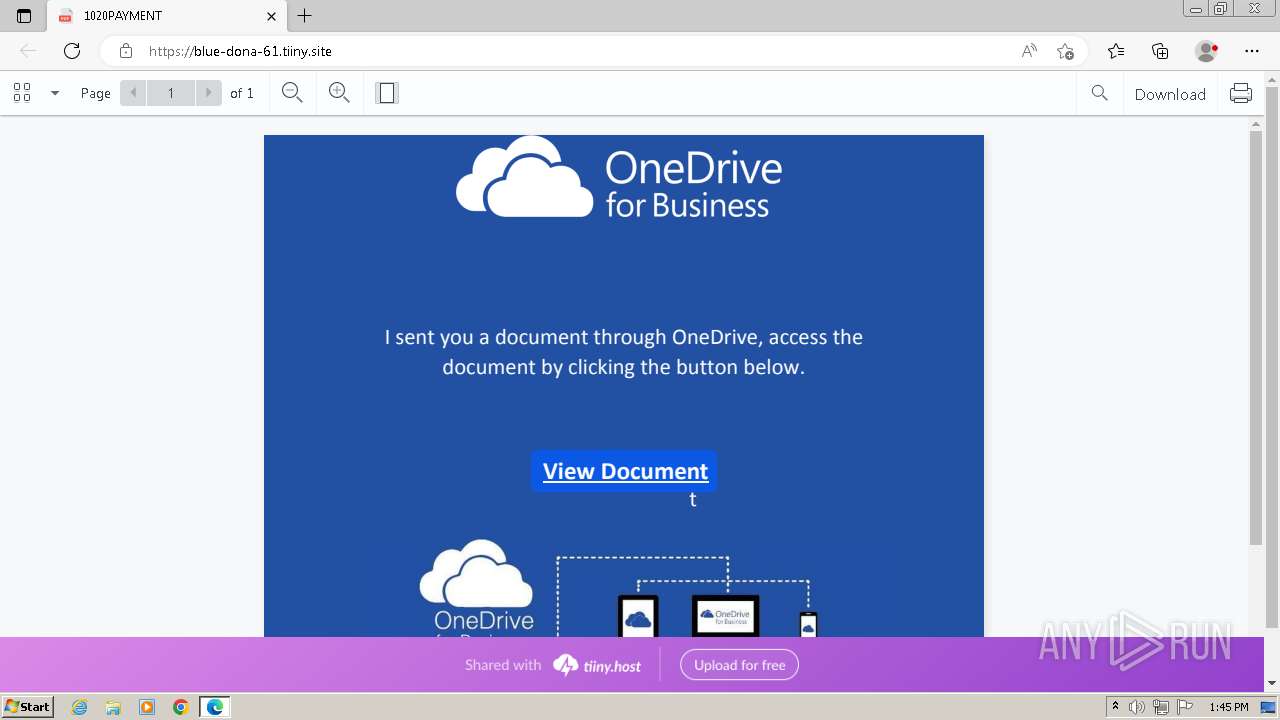This screenshot has width=1280, height=720.
Task: Zoom out of the PDF
Action: click(292, 93)
